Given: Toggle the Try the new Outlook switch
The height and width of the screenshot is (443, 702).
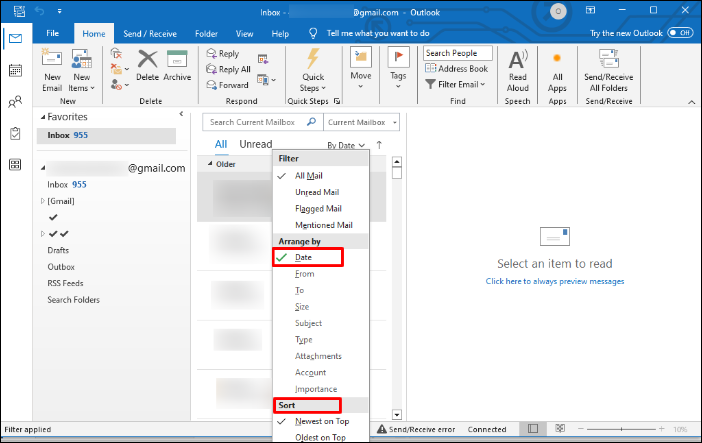Looking at the screenshot, I should (x=680, y=33).
